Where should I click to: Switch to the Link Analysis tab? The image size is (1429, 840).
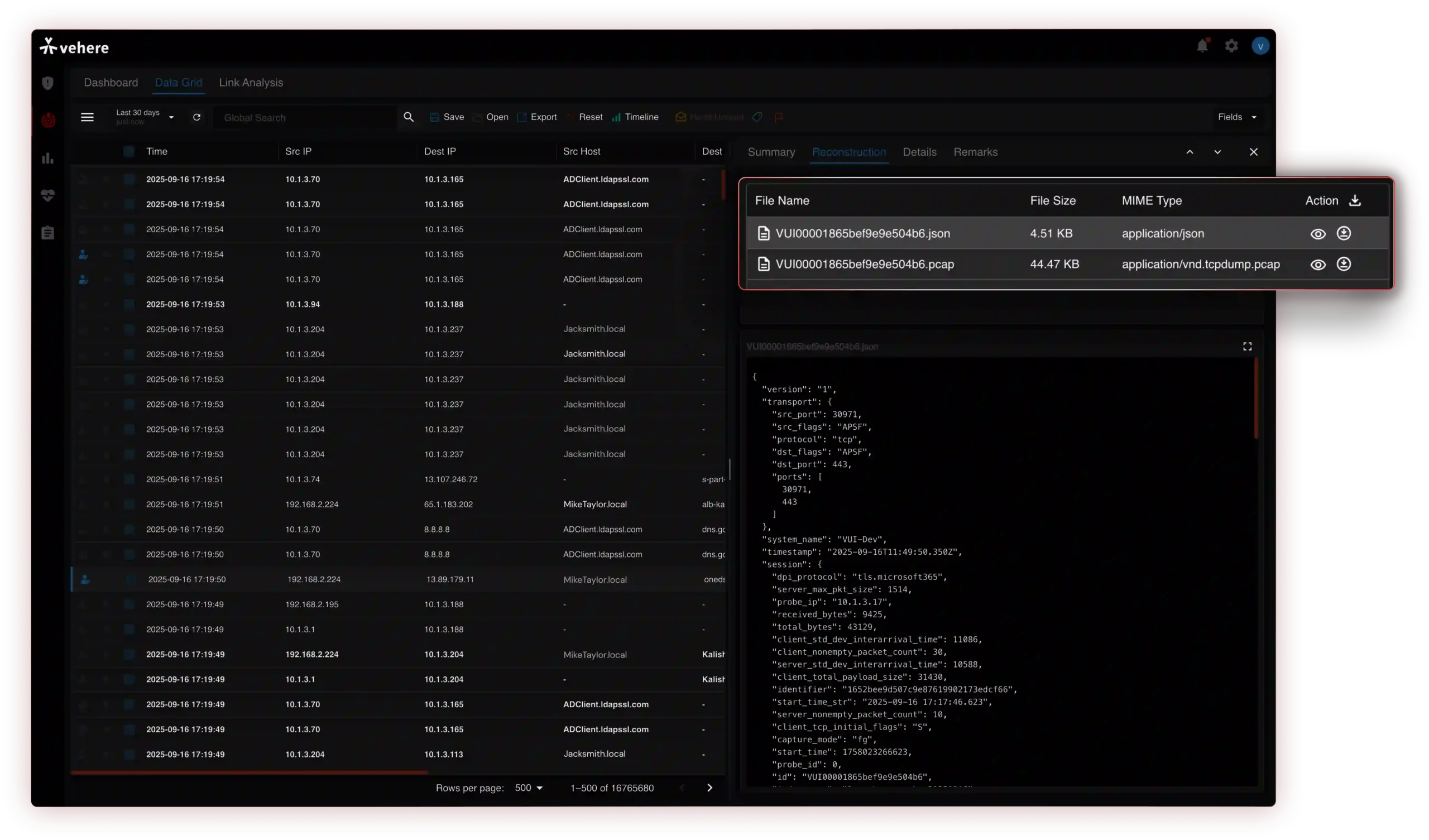click(x=251, y=82)
